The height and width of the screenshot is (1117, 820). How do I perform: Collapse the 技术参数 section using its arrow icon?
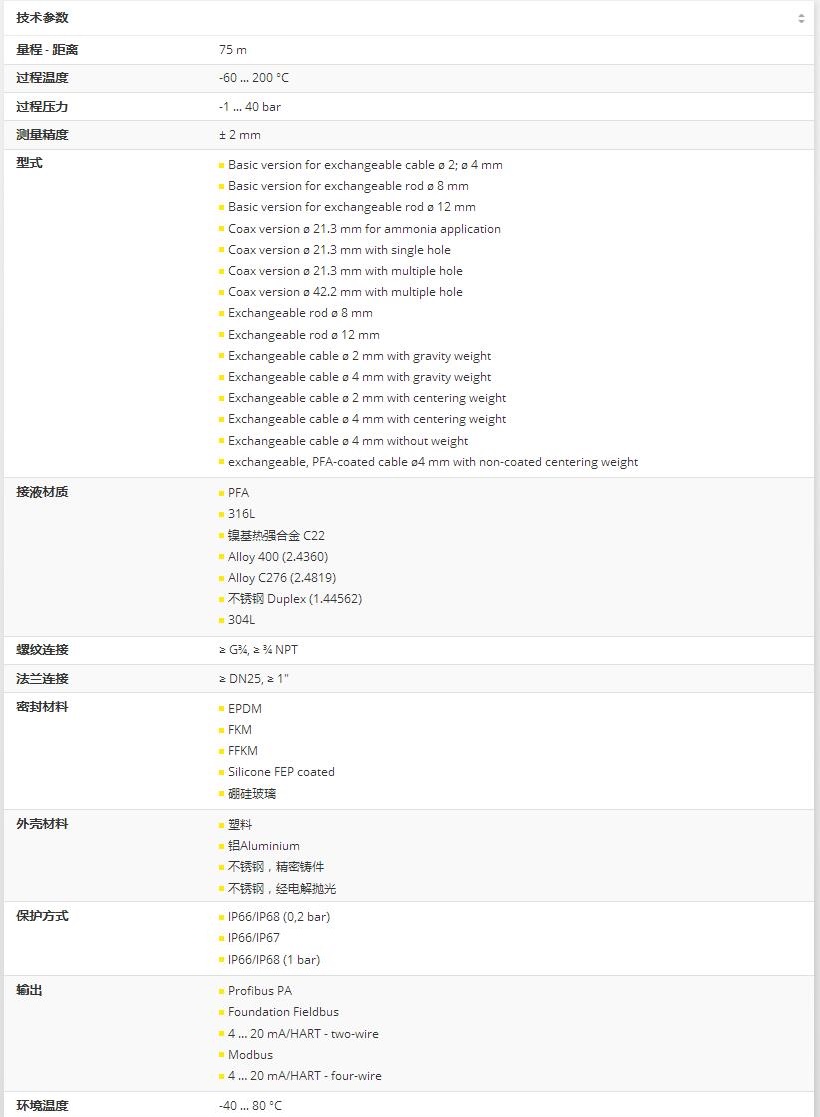coord(800,18)
